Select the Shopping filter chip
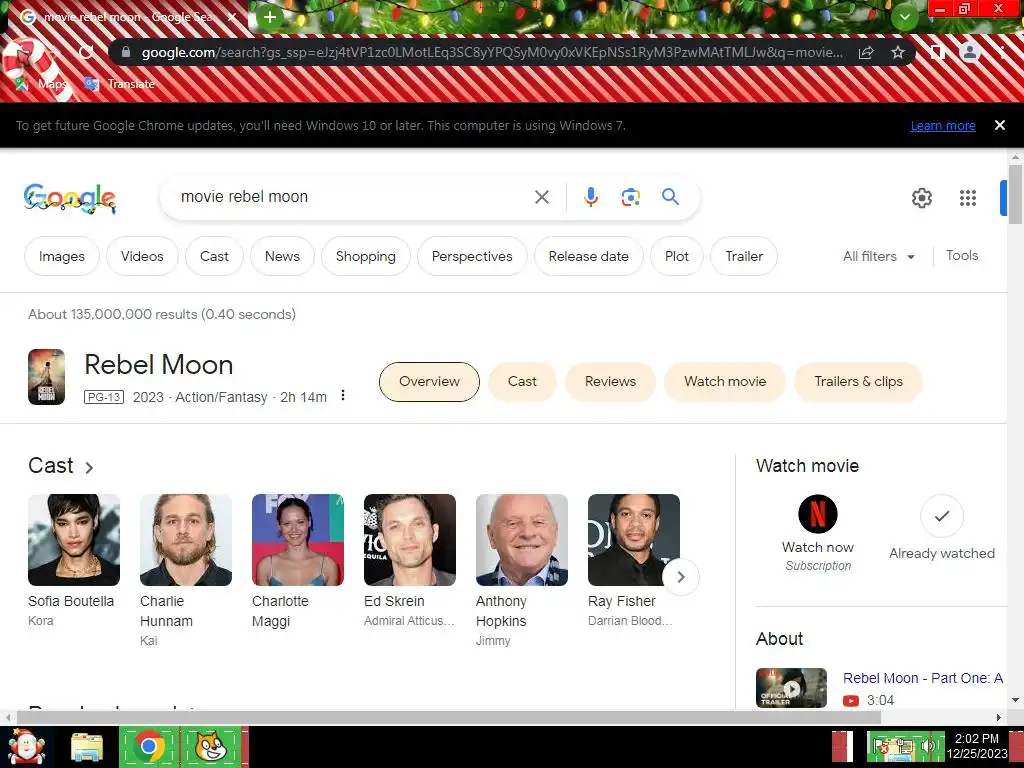 [x=366, y=256]
